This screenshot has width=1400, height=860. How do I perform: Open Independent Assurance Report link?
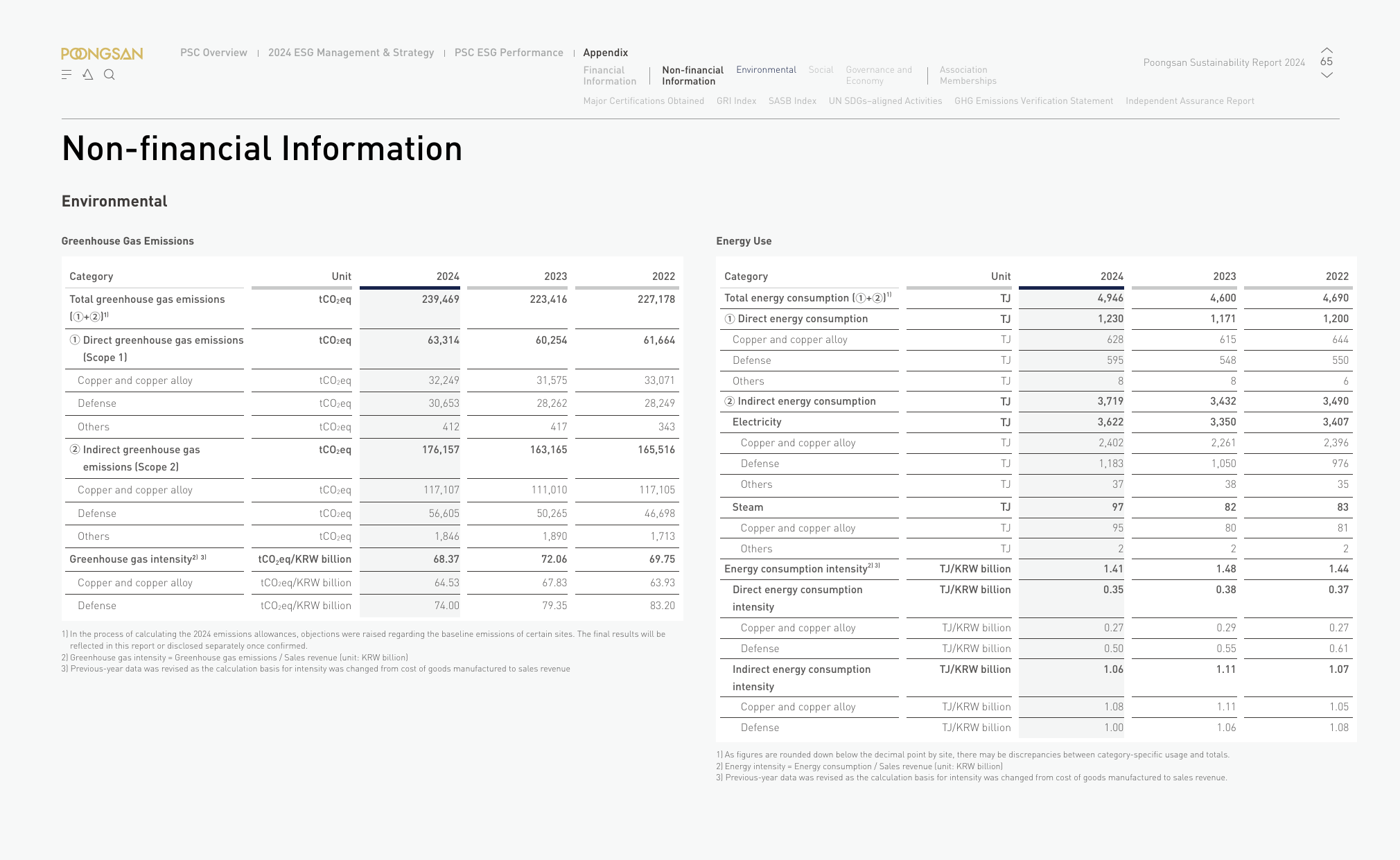pyautogui.click(x=1190, y=101)
